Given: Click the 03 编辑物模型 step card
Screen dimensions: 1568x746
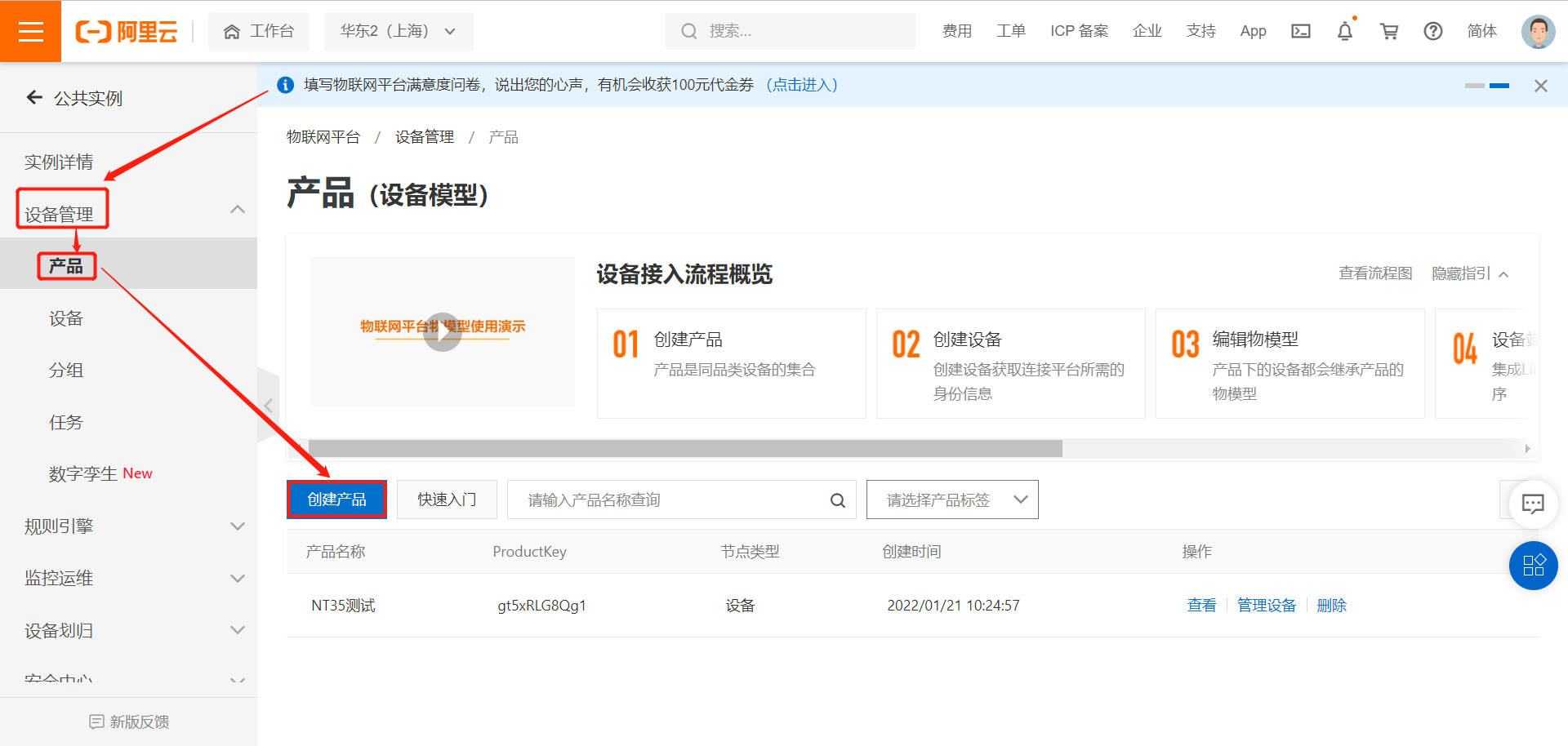Looking at the screenshot, I should pyautogui.click(x=1290, y=363).
